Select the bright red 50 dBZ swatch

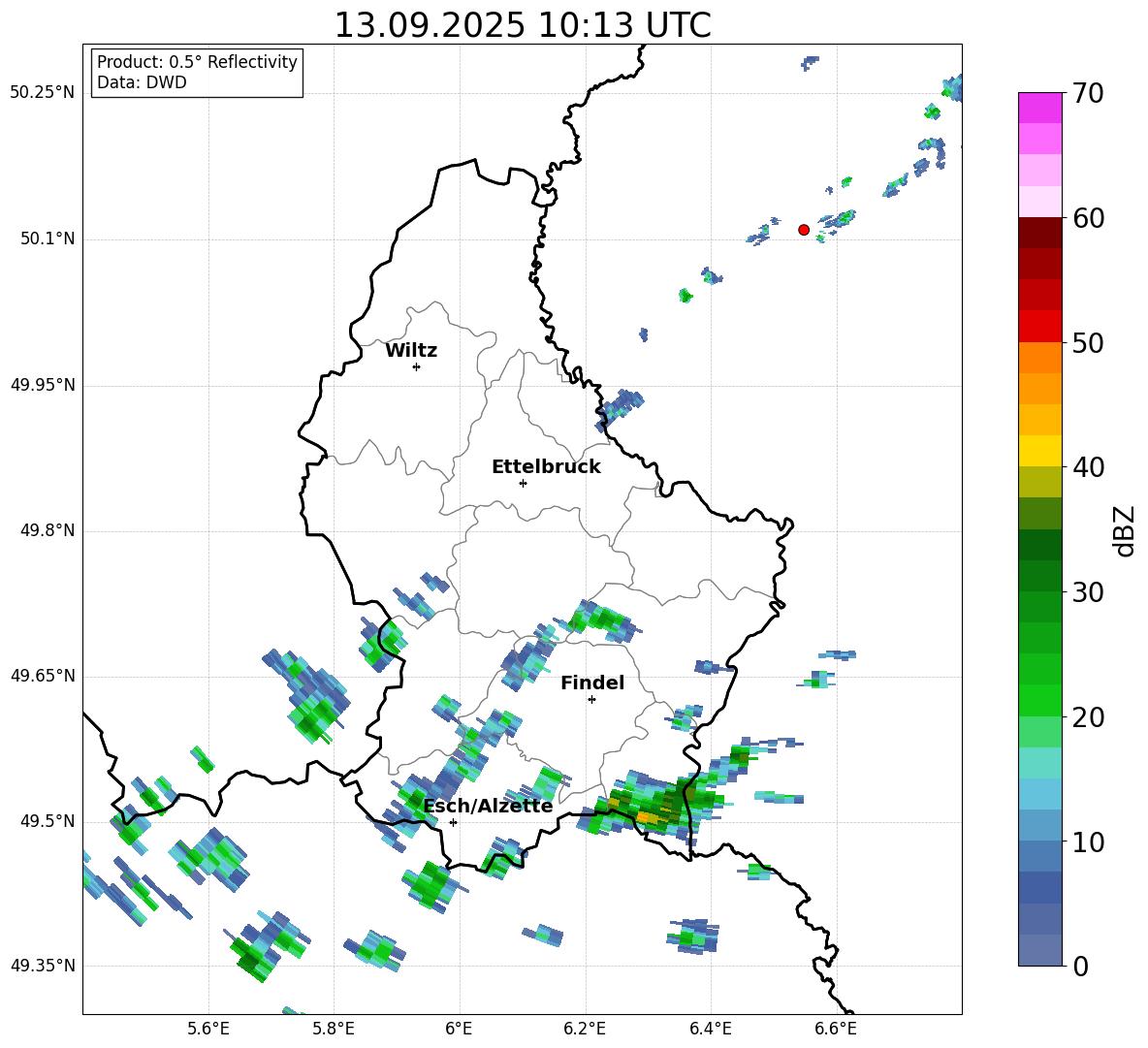[1040, 327]
